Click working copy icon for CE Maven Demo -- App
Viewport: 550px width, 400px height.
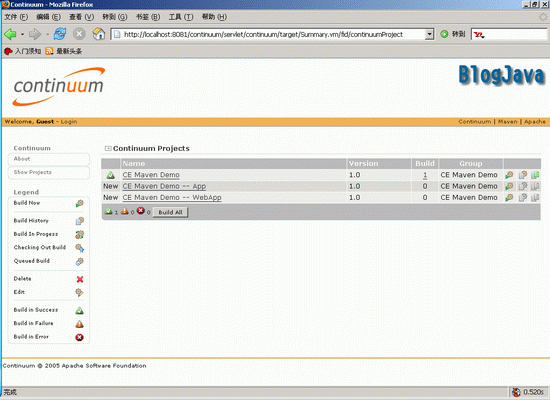tap(535, 186)
